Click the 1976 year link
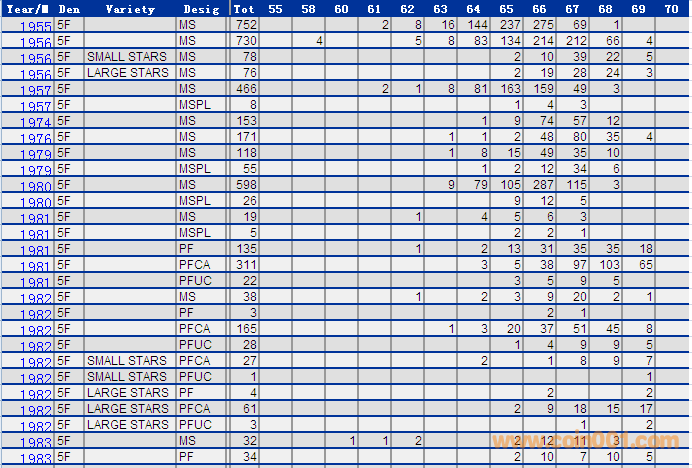The width and height of the screenshot is (692, 468). coord(35,139)
